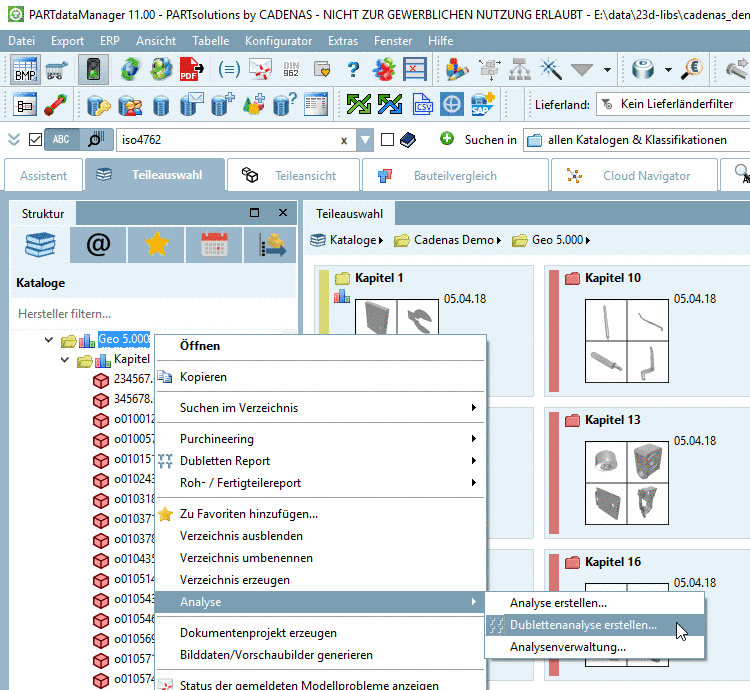Click the DIN 962 toolbar icon
This screenshot has width=750, height=690.
pos(291,70)
